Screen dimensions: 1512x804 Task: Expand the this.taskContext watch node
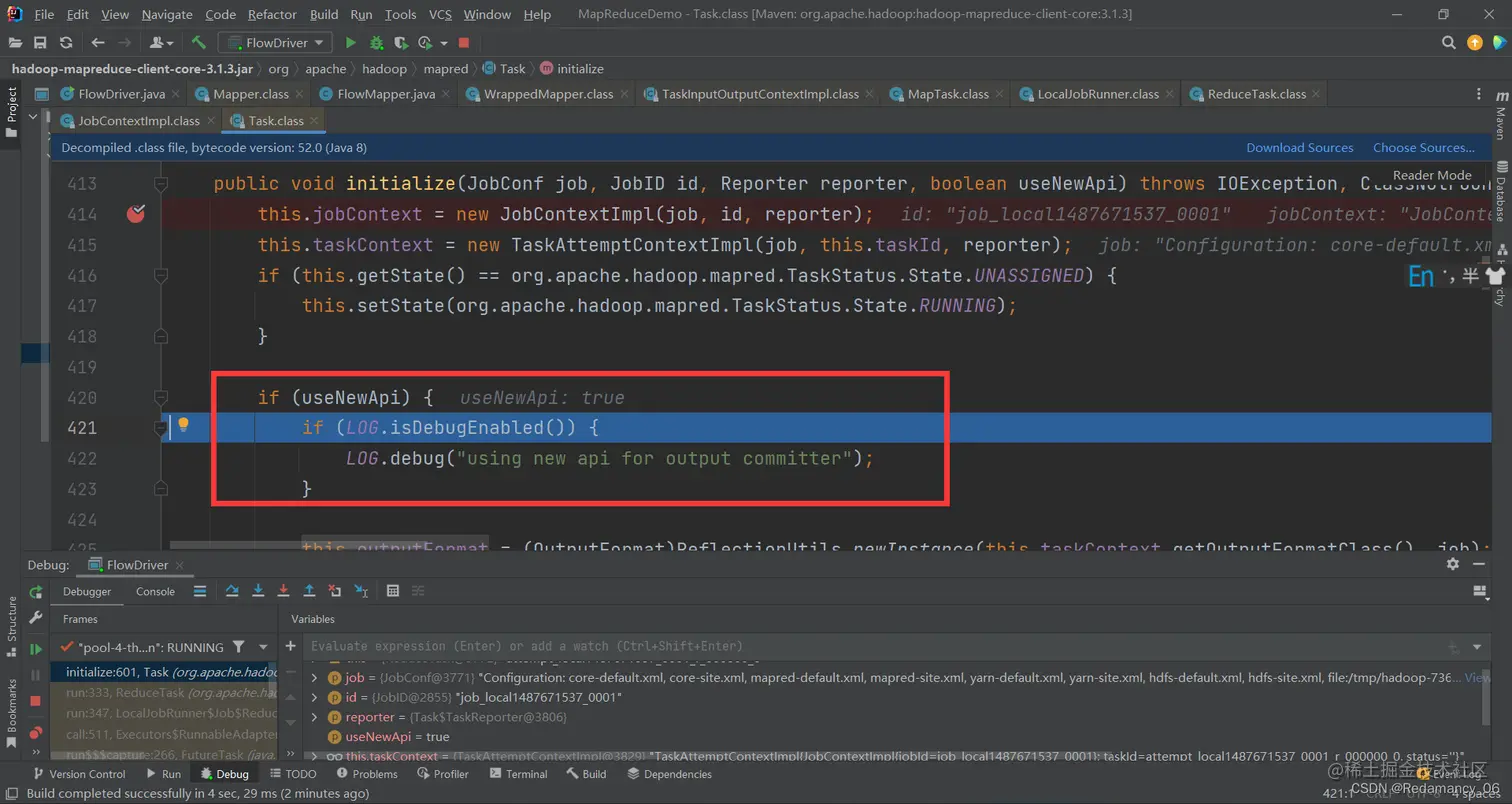315,756
